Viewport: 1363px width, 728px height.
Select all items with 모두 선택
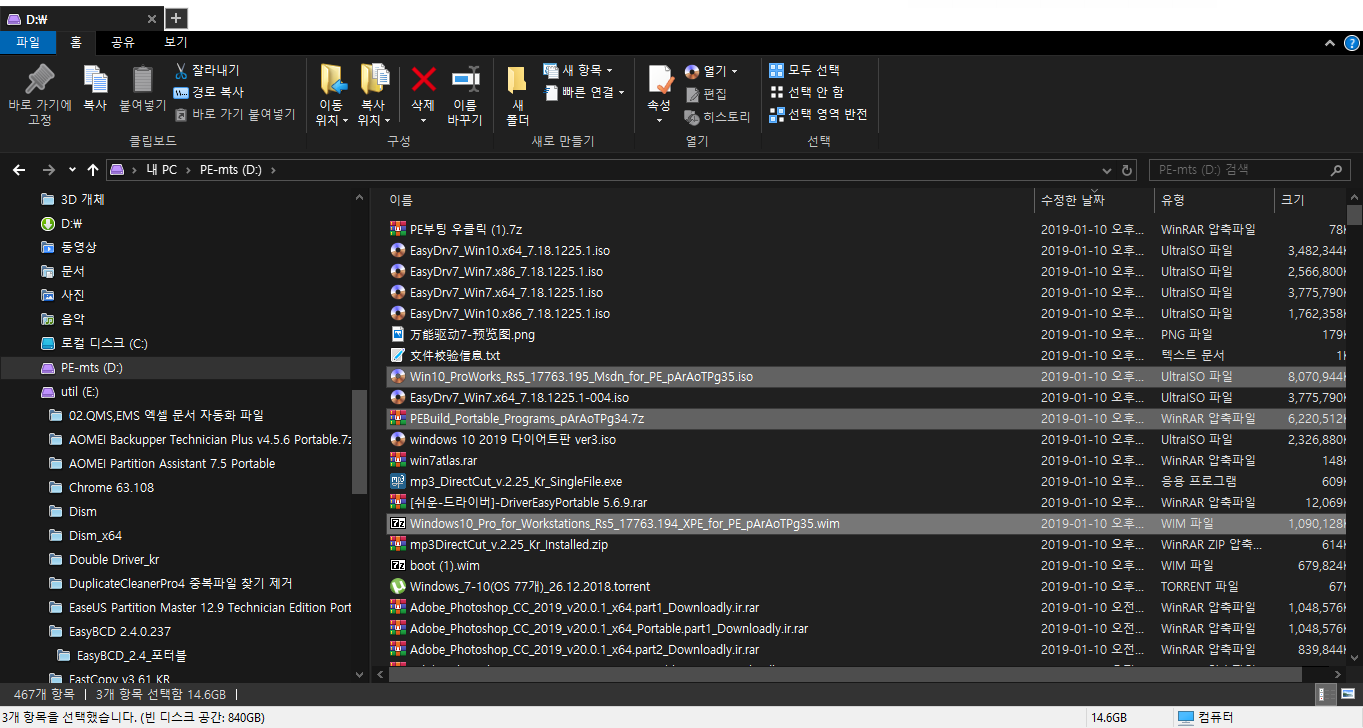(805, 70)
